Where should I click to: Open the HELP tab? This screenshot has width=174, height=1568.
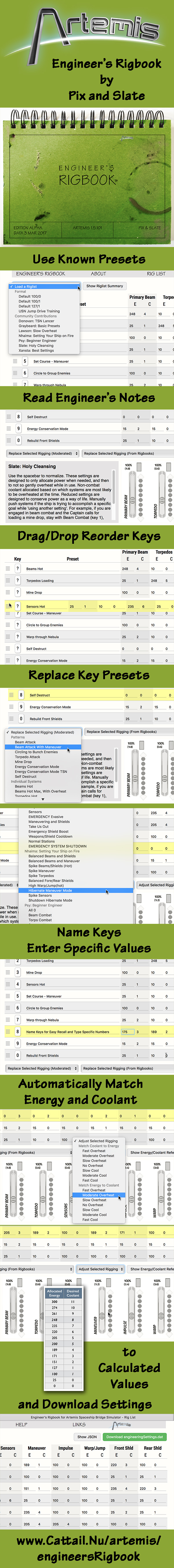pos(21,1424)
